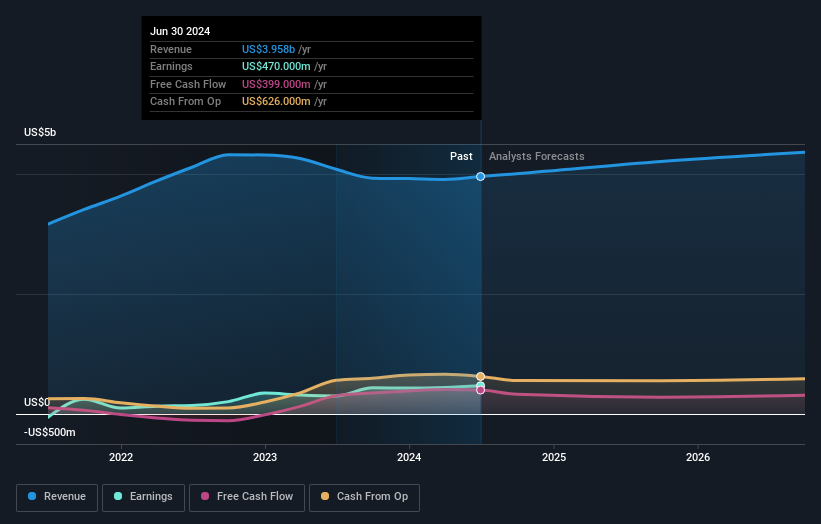
Task: Click the US$399.000m free cash flow value
Action: (276, 84)
